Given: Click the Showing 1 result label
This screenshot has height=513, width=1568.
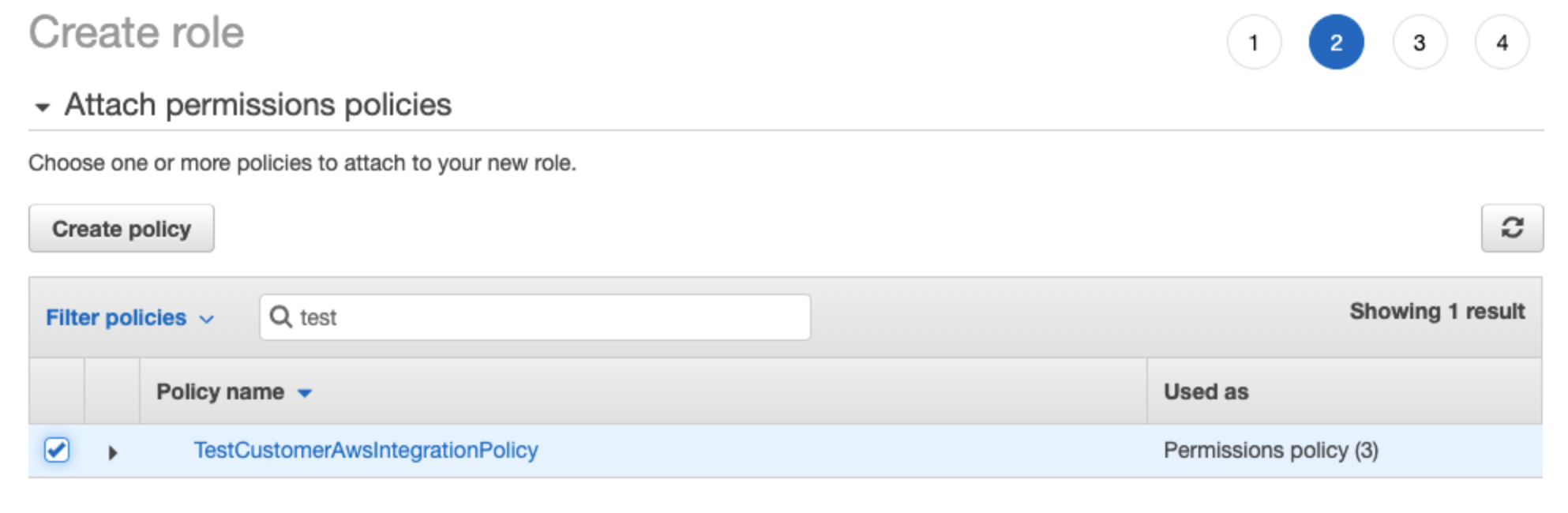Looking at the screenshot, I should (x=1437, y=311).
